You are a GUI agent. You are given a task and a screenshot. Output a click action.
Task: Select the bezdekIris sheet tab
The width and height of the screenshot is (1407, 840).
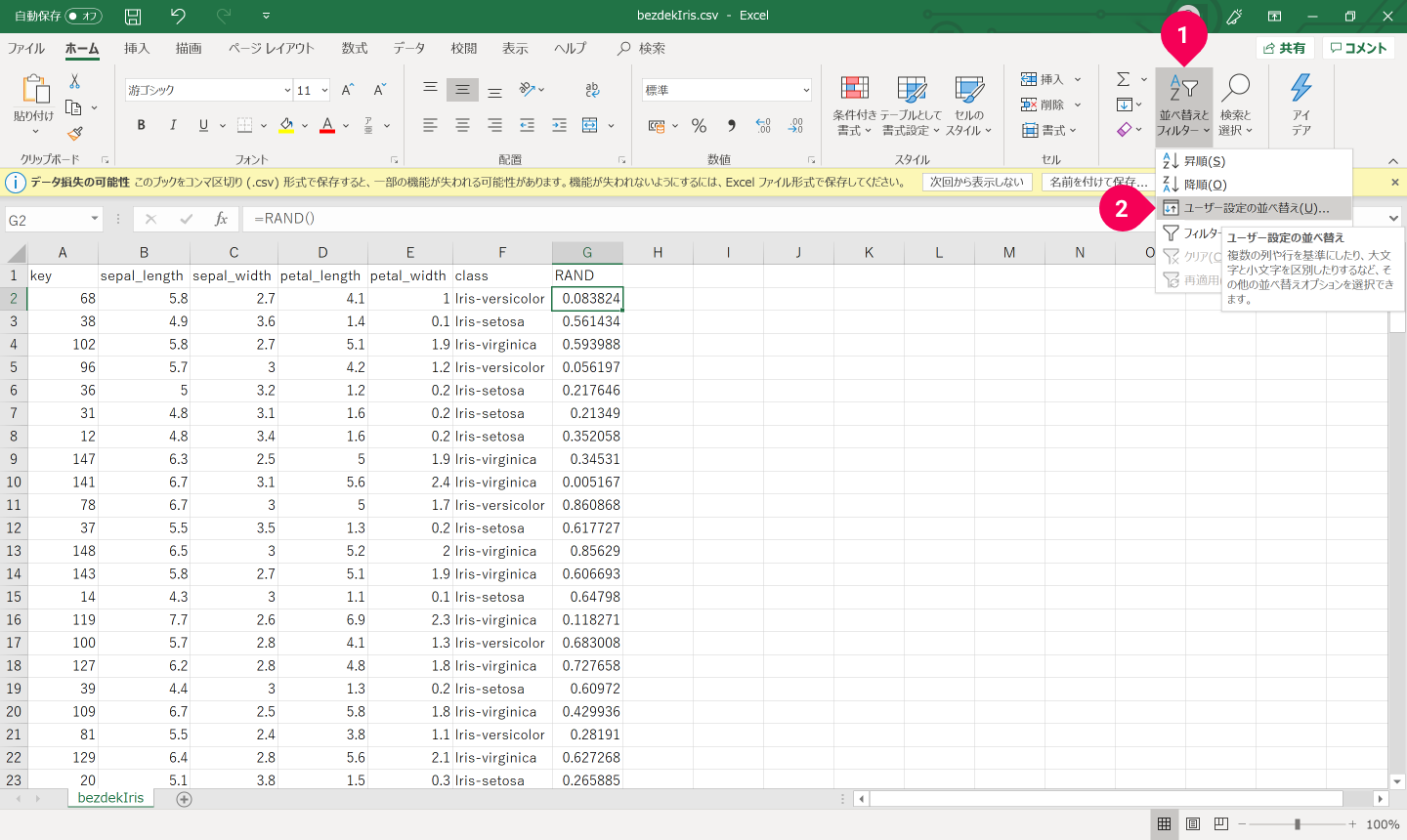click(x=110, y=798)
